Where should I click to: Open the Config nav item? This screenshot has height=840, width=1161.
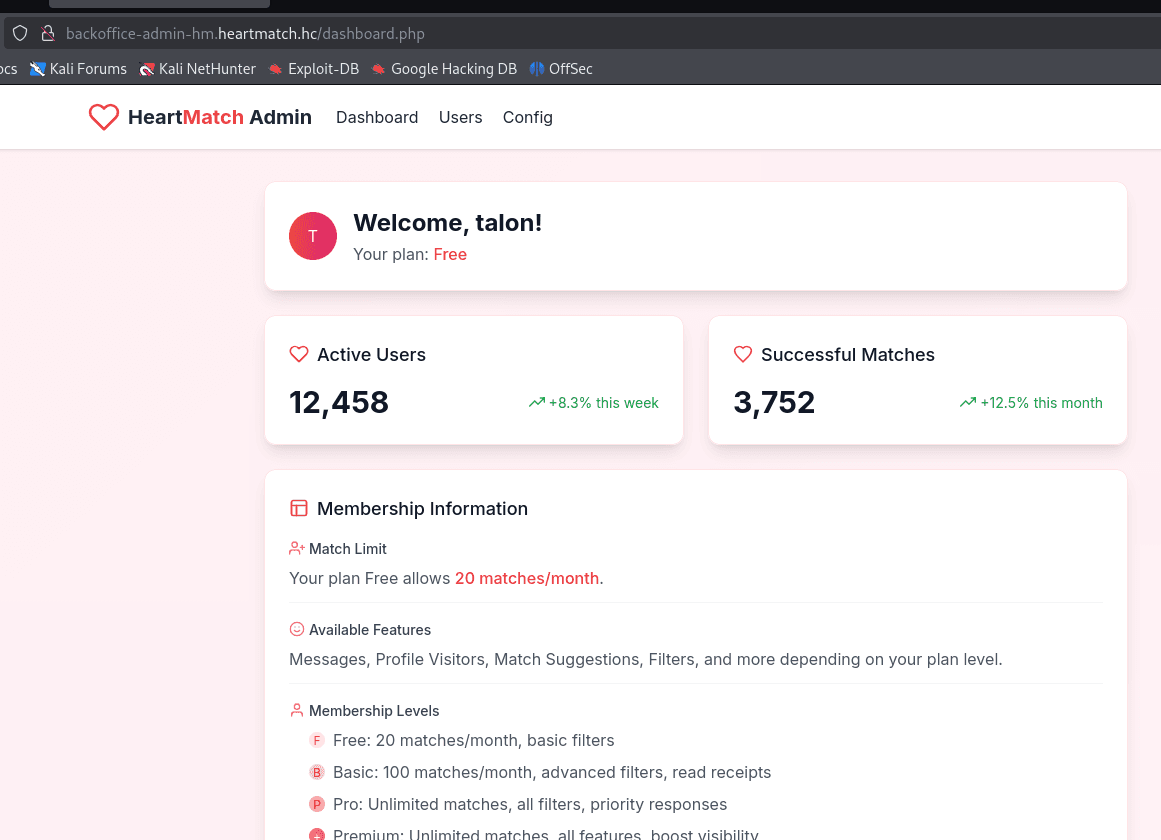click(x=528, y=117)
